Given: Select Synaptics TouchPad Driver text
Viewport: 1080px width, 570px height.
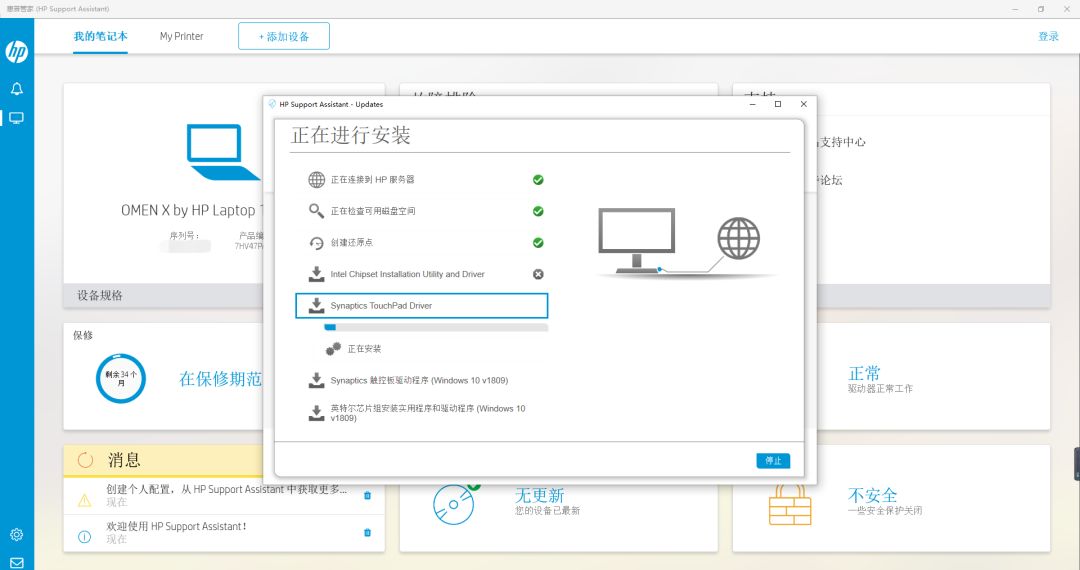Looking at the screenshot, I should tap(381, 306).
